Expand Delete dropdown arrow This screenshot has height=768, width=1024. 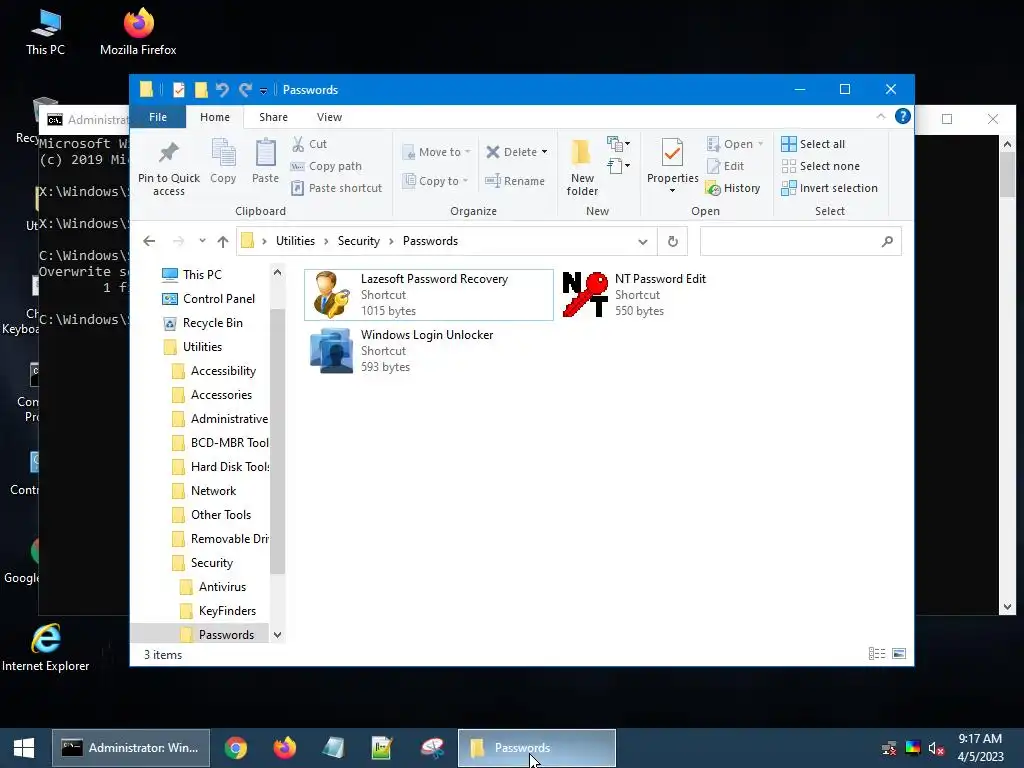tap(544, 152)
